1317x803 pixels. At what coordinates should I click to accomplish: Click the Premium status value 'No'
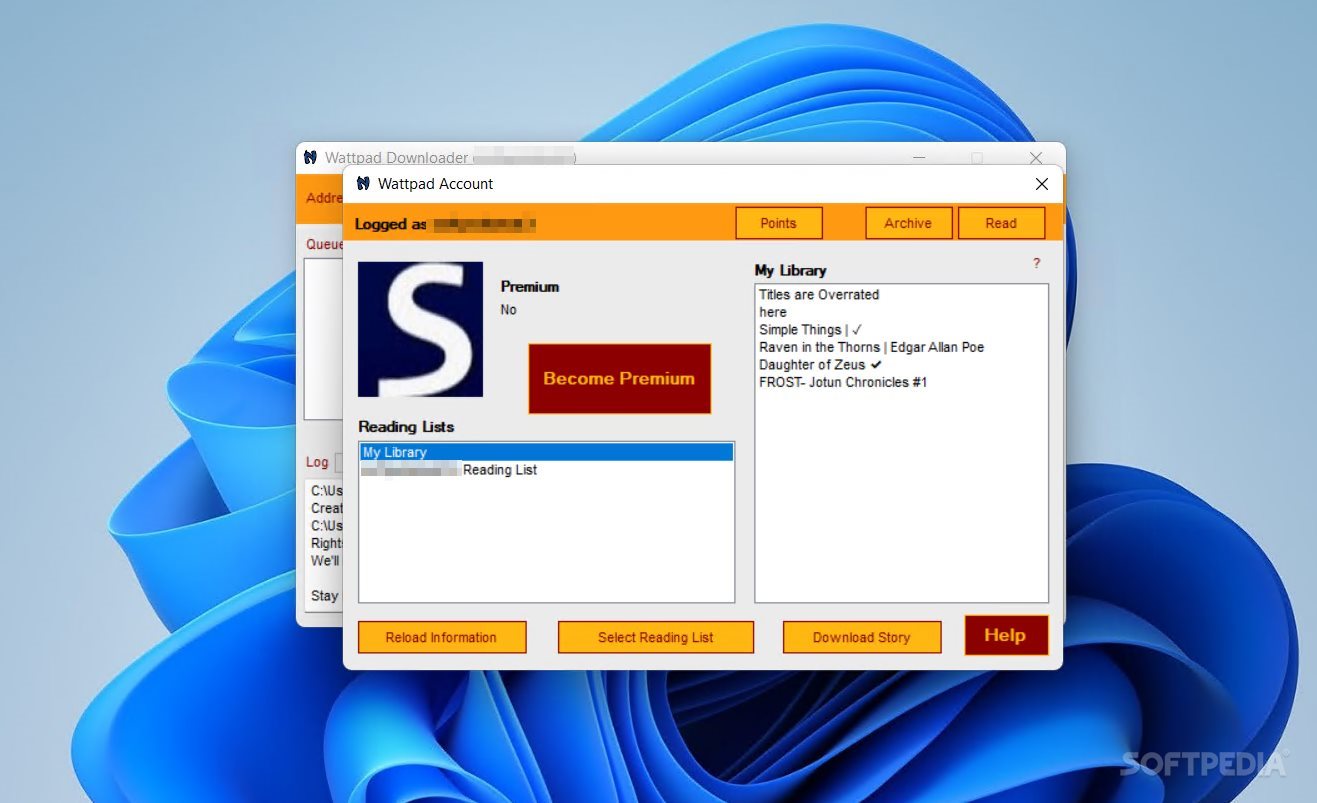[509, 310]
